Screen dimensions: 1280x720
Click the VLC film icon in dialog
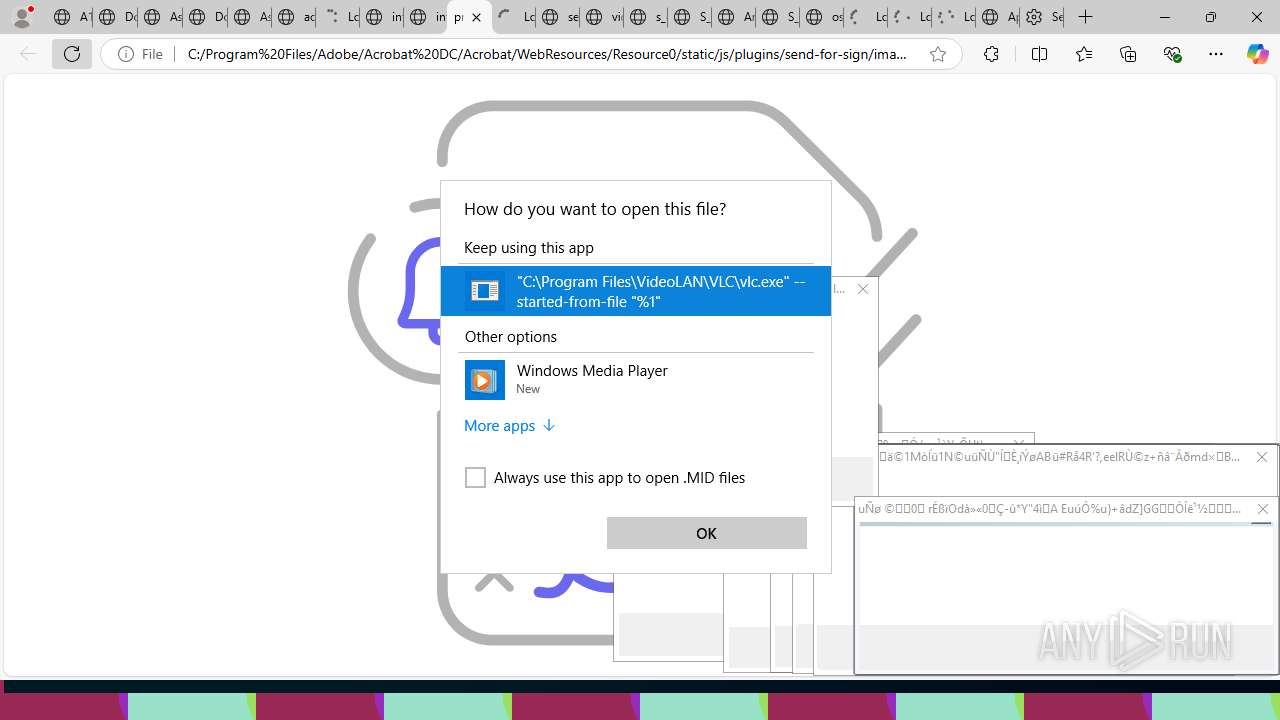pyautogui.click(x=485, y=291)
